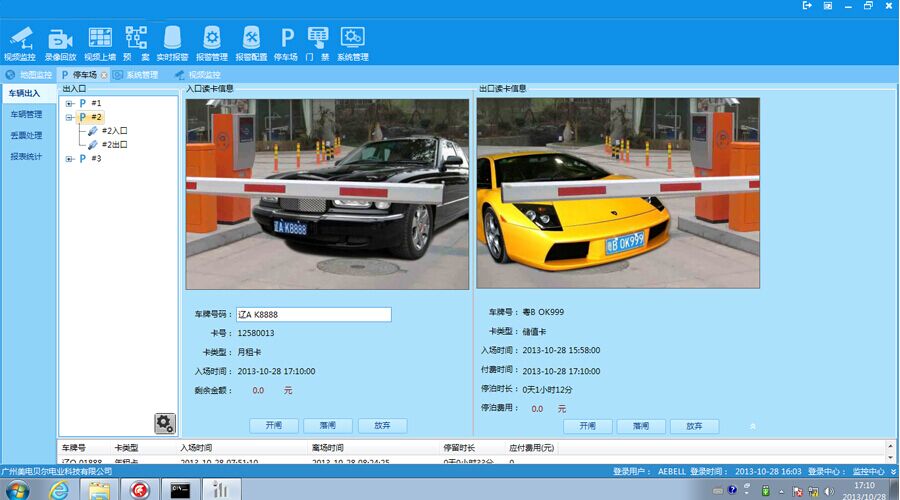Image resolution: width=900 pixels, height=500 pixels.
Task: Click 放弃 button under exit panel
Action: (694, 426)
